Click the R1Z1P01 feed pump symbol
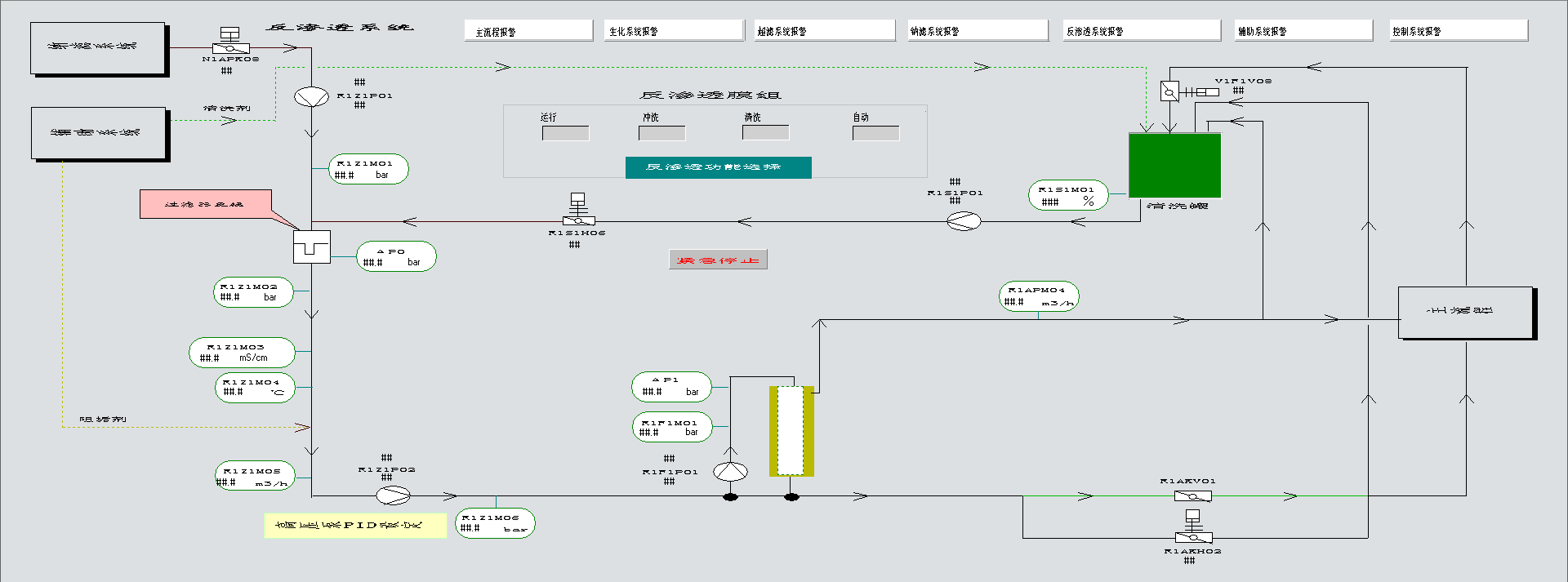 [311, 96]
